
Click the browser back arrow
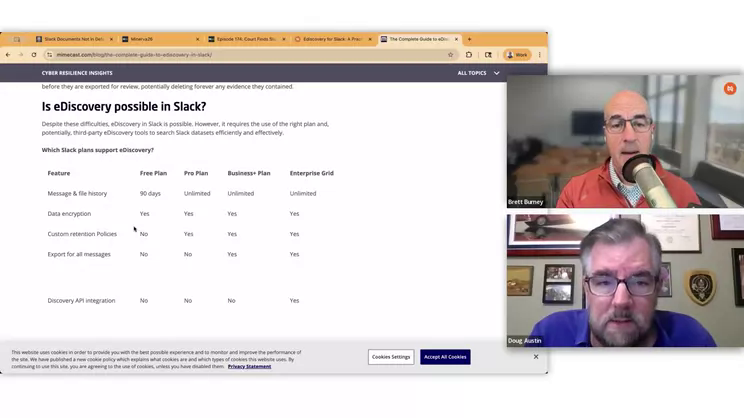pos(8,55)
